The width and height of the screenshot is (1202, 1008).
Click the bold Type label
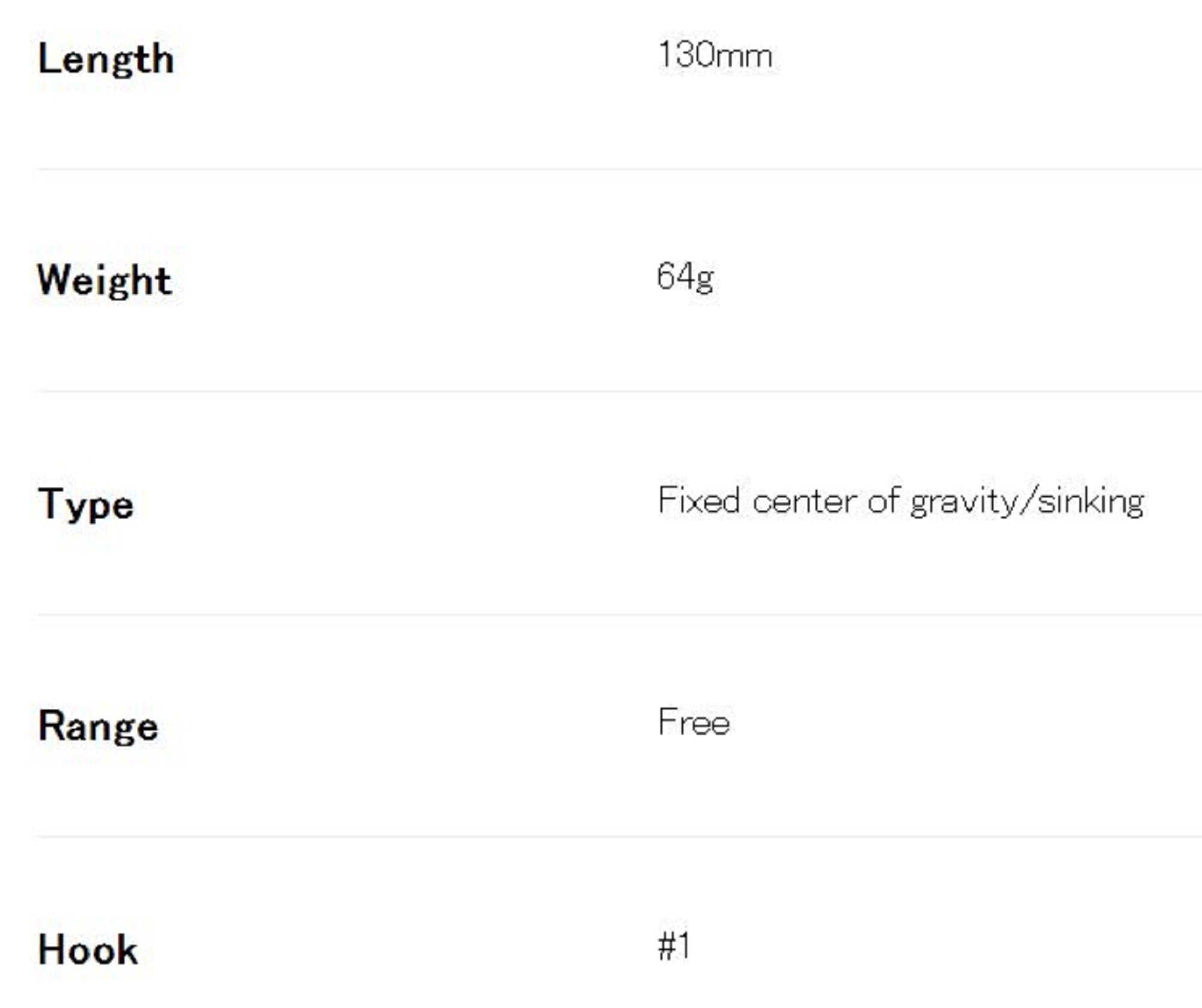tap(85, 504)
